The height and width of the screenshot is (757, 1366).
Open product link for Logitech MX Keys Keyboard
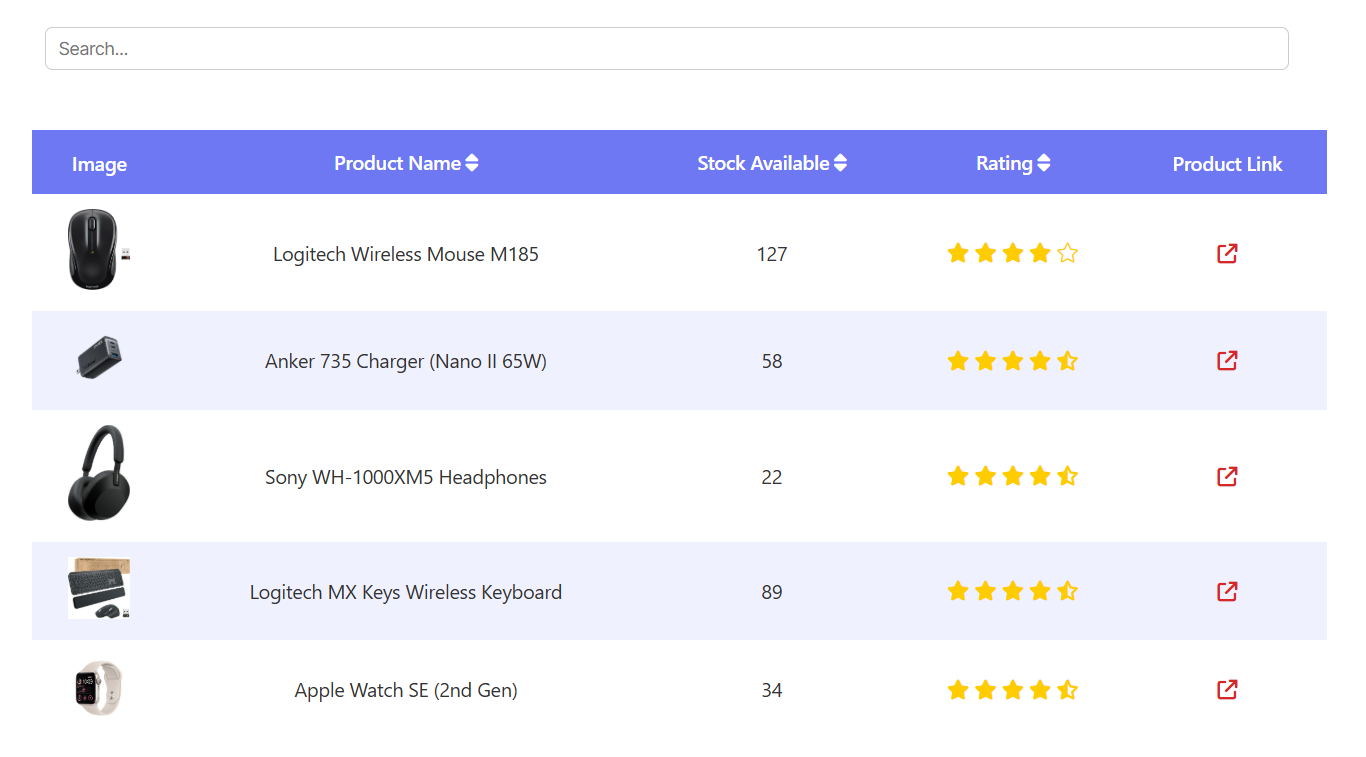click(x=1227, y=591)
